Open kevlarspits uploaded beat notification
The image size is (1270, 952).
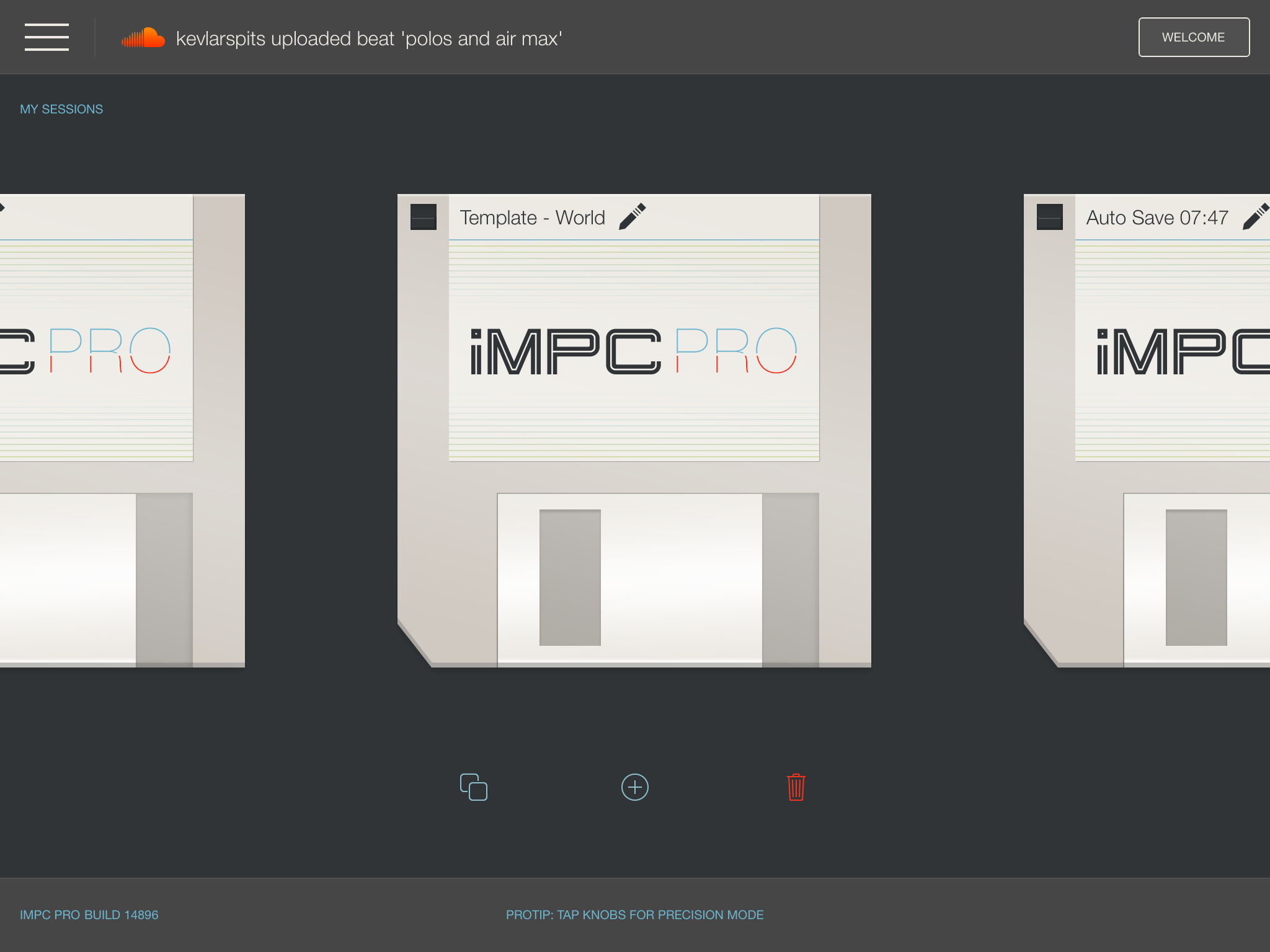coord(369,38)
